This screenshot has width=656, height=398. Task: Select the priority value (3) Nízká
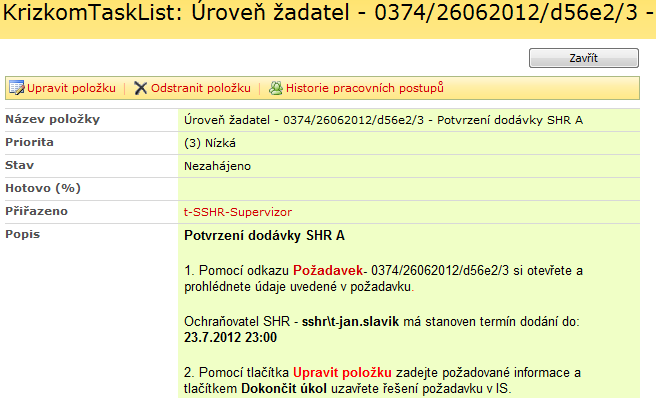(x=210, y=143)
